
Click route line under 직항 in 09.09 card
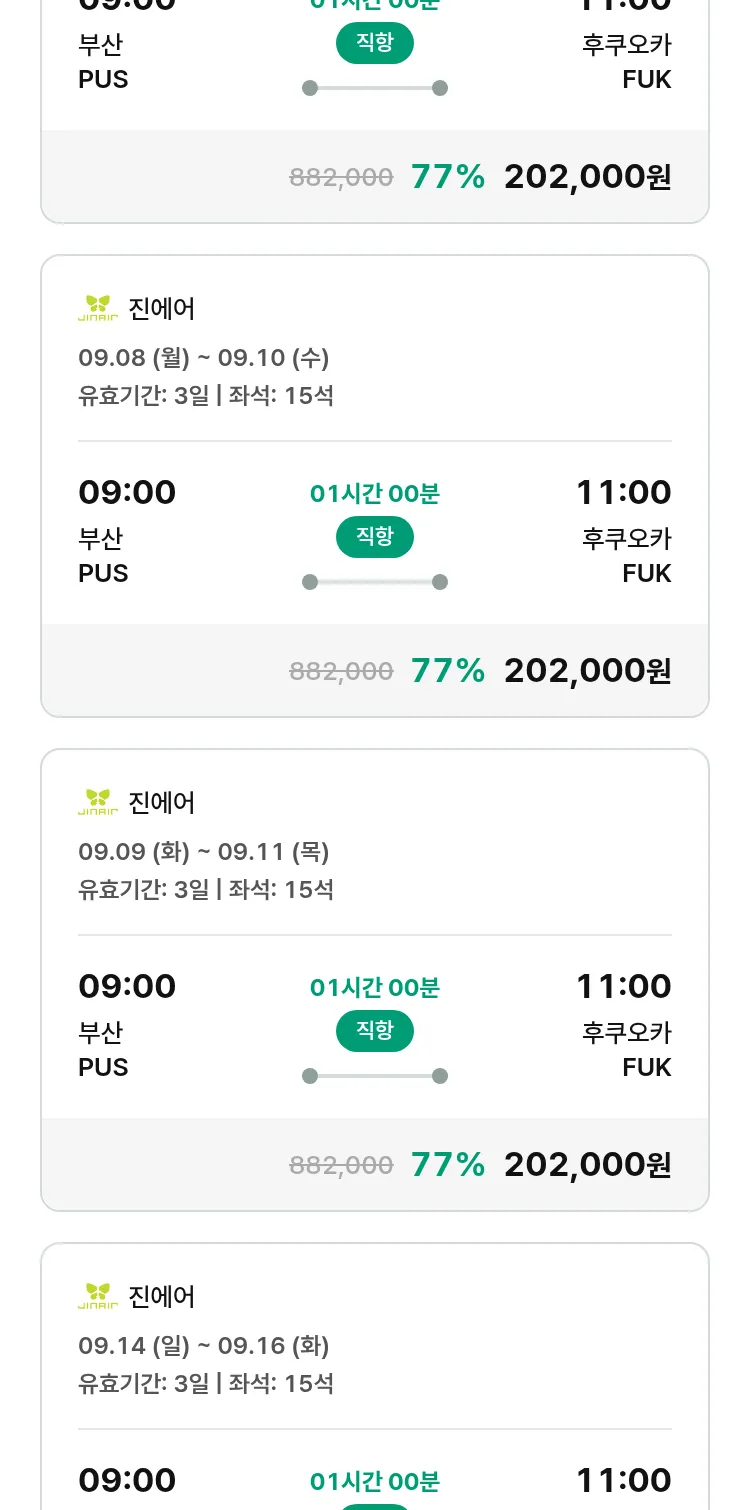(375, 1076)
